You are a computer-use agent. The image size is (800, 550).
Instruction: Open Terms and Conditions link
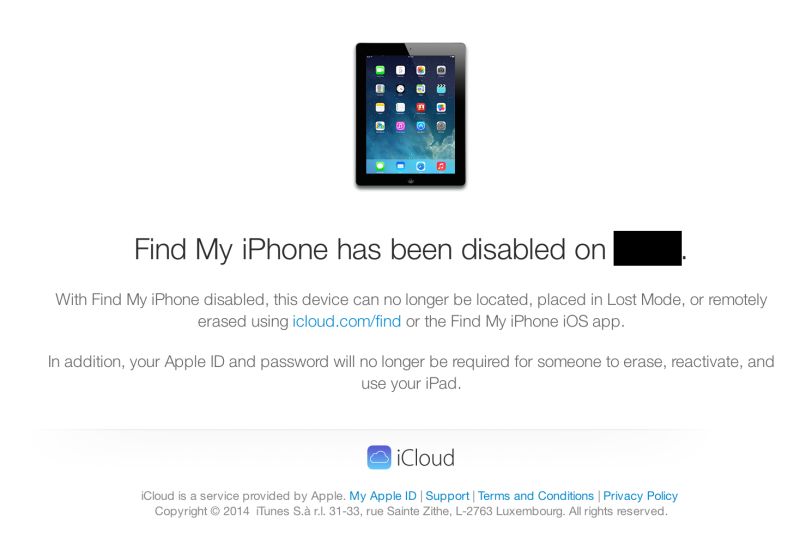click(536, 496)
